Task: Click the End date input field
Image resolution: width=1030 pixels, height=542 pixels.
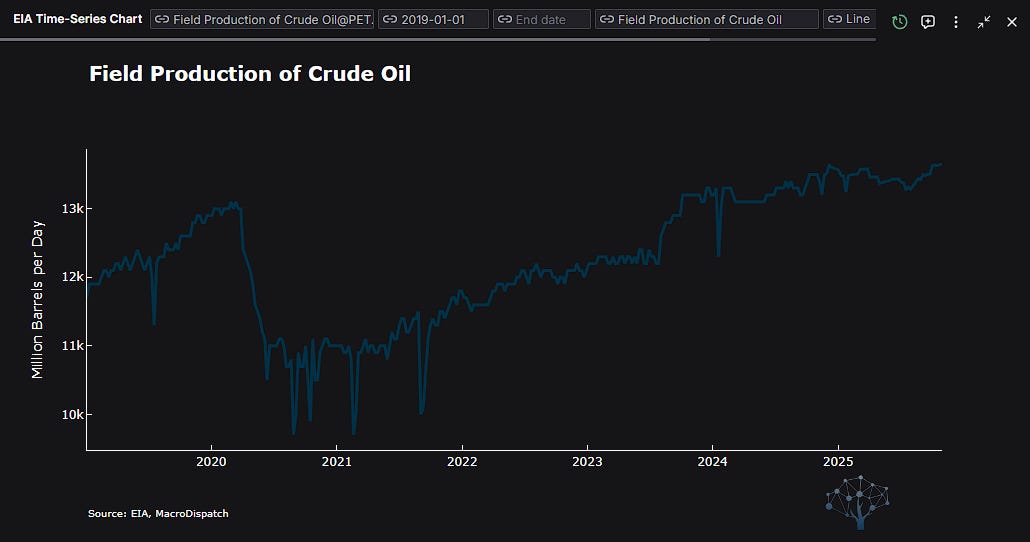Action: point(542,19)
